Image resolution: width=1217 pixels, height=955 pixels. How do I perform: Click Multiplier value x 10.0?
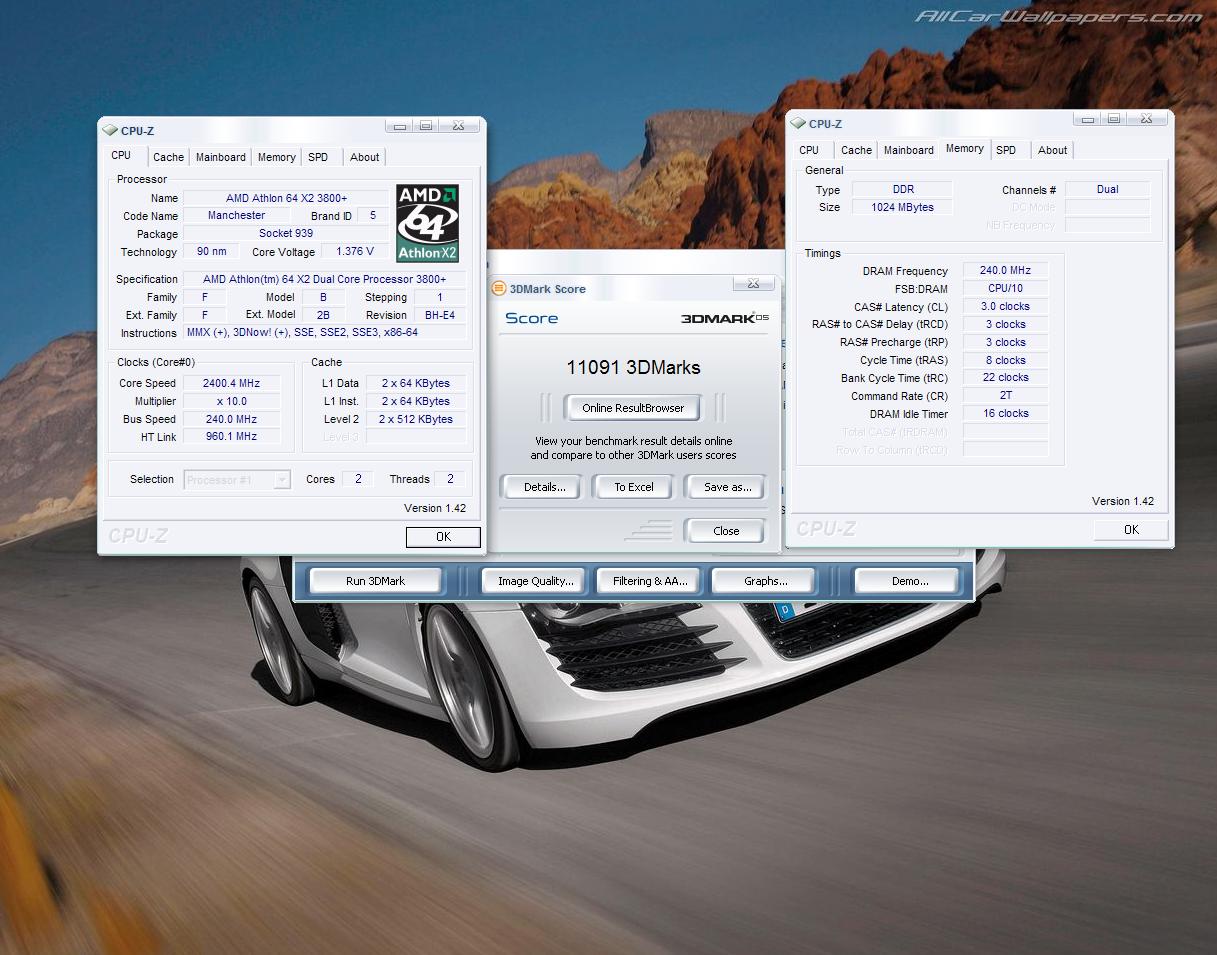pos(231,401)
